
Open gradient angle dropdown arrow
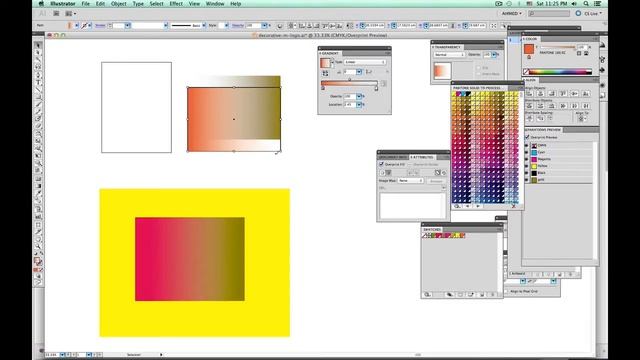tap(359, 72)
